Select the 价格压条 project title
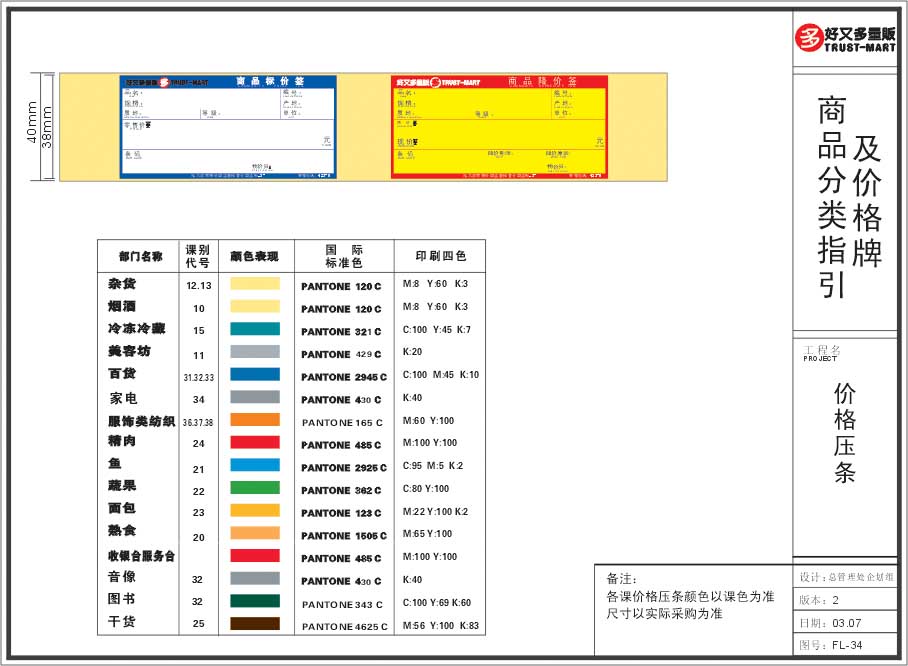Viewport: 908px width, 666px height. pos(845,432)
